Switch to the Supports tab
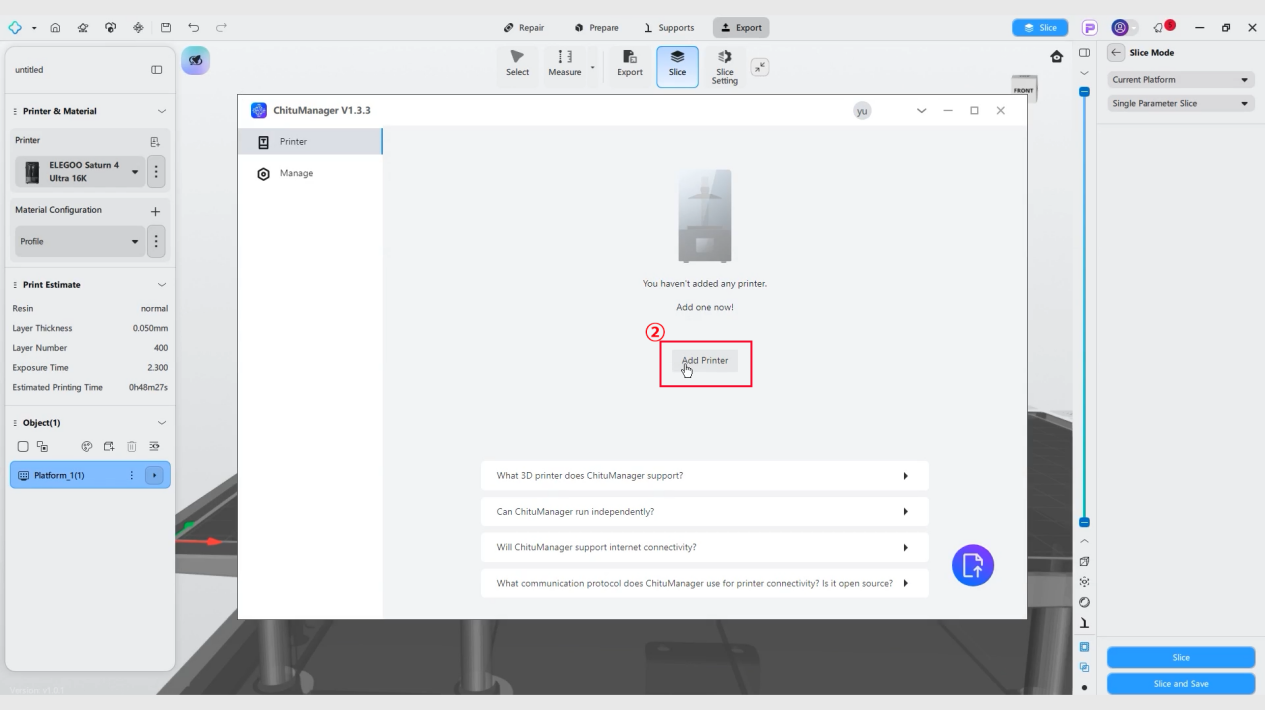The height and width of the screenshot is (710, 1265). pos(669,28)
